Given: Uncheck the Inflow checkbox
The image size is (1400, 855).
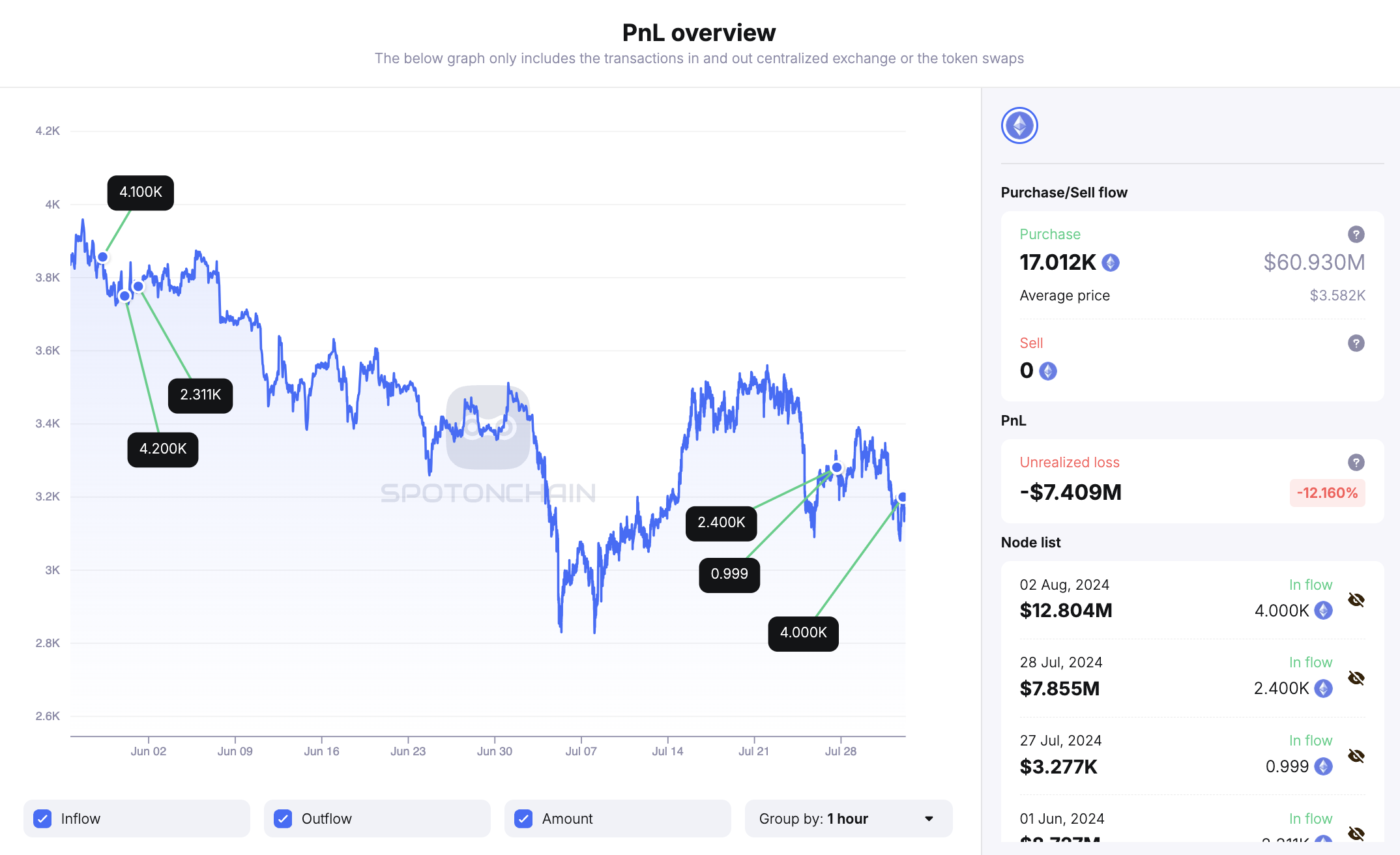Looking at the screenshot, I should [42, 819].
